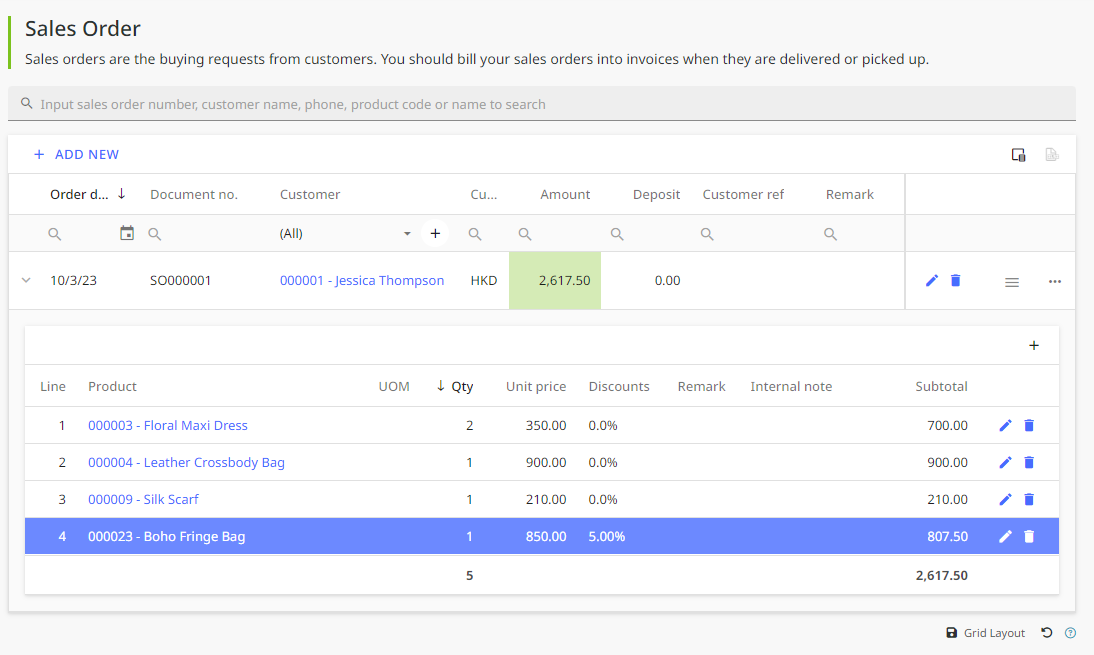Click the column chooser icon at top right
The width and height of the screenshot is (1094, 655).
coord(1018,155)
